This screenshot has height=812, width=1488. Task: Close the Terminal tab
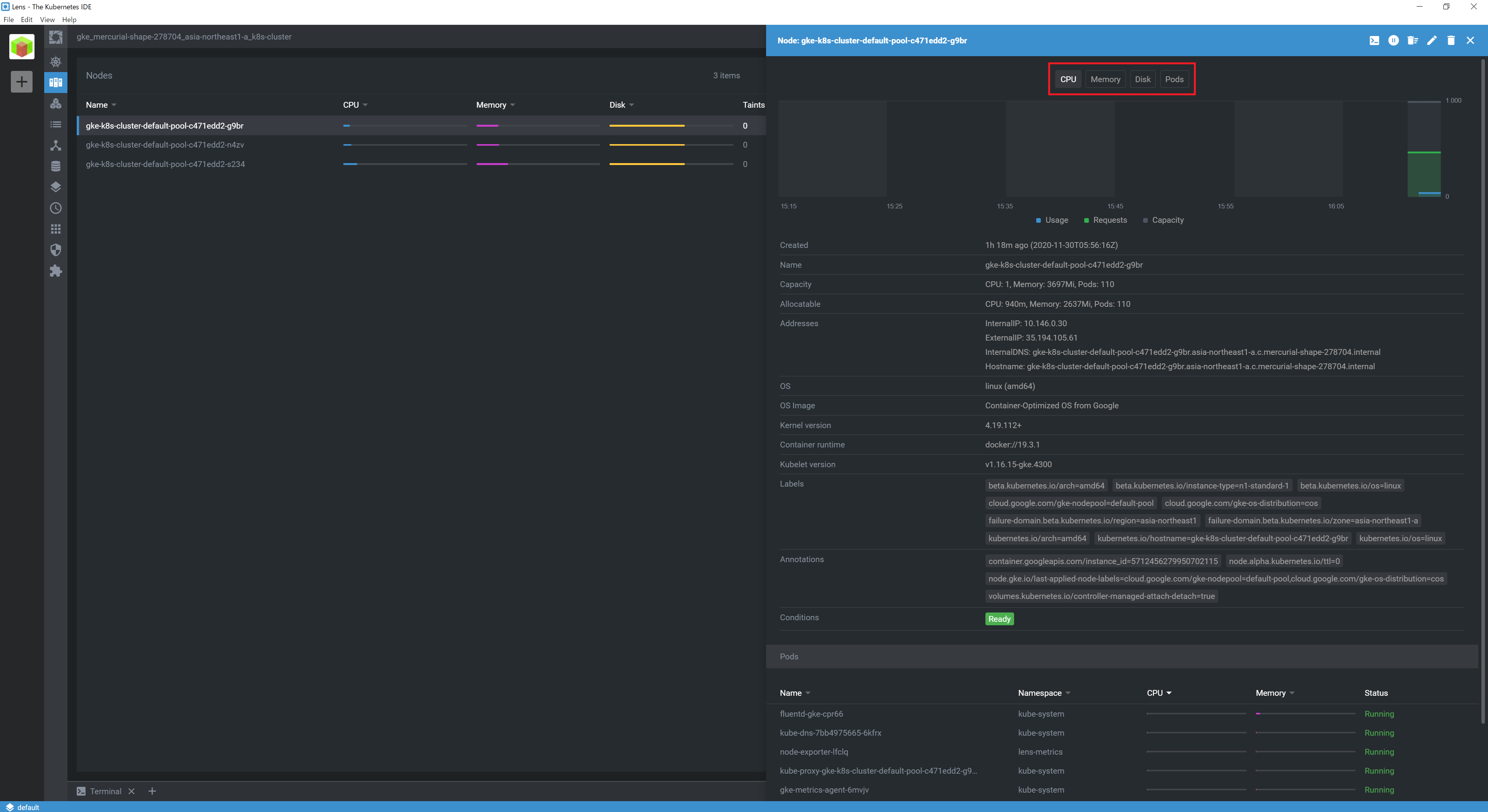pyautogui.click(x=132, y=791)
